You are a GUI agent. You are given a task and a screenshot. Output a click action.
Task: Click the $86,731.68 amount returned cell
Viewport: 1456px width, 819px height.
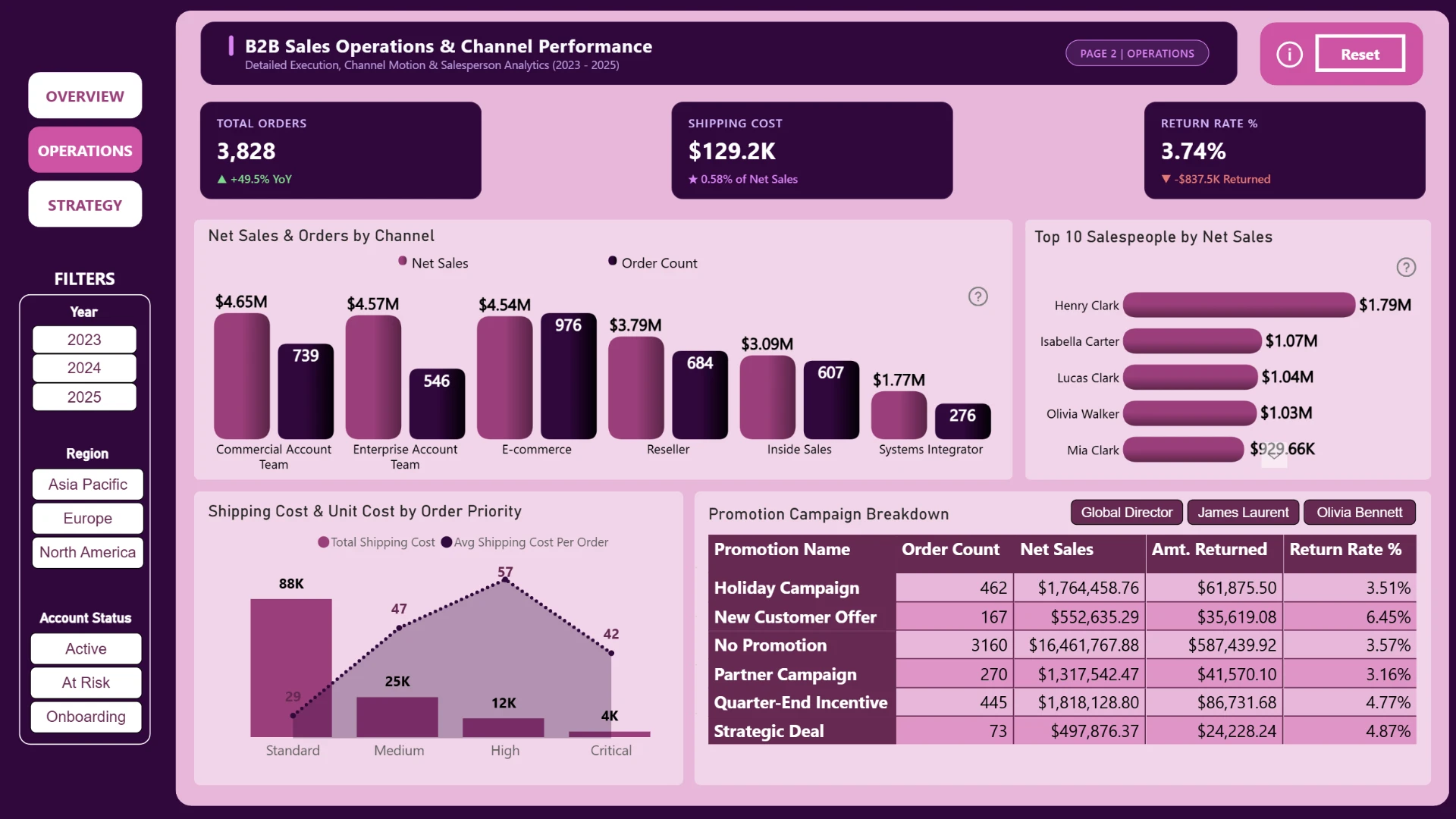point(1215,703)
